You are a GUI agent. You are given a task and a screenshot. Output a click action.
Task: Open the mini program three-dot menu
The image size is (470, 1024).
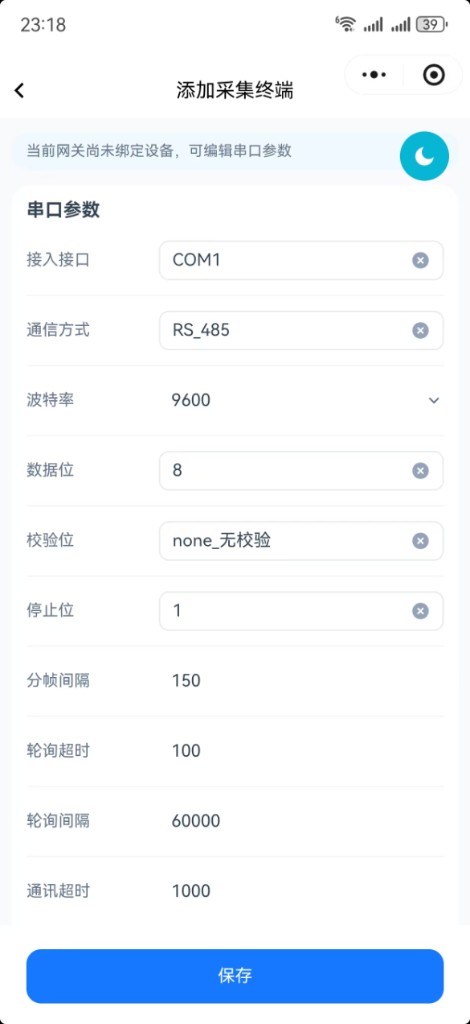[x=374, y=75]
